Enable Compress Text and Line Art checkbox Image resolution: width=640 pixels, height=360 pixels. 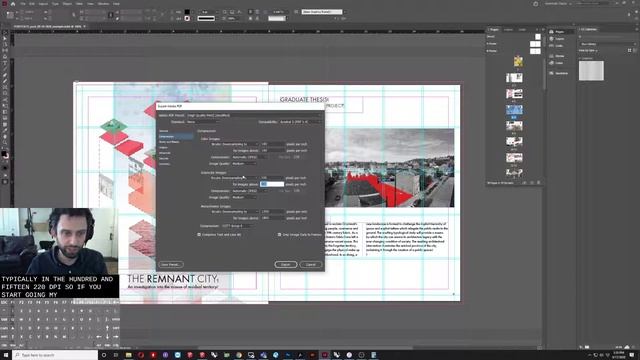[x=199, y=235]
